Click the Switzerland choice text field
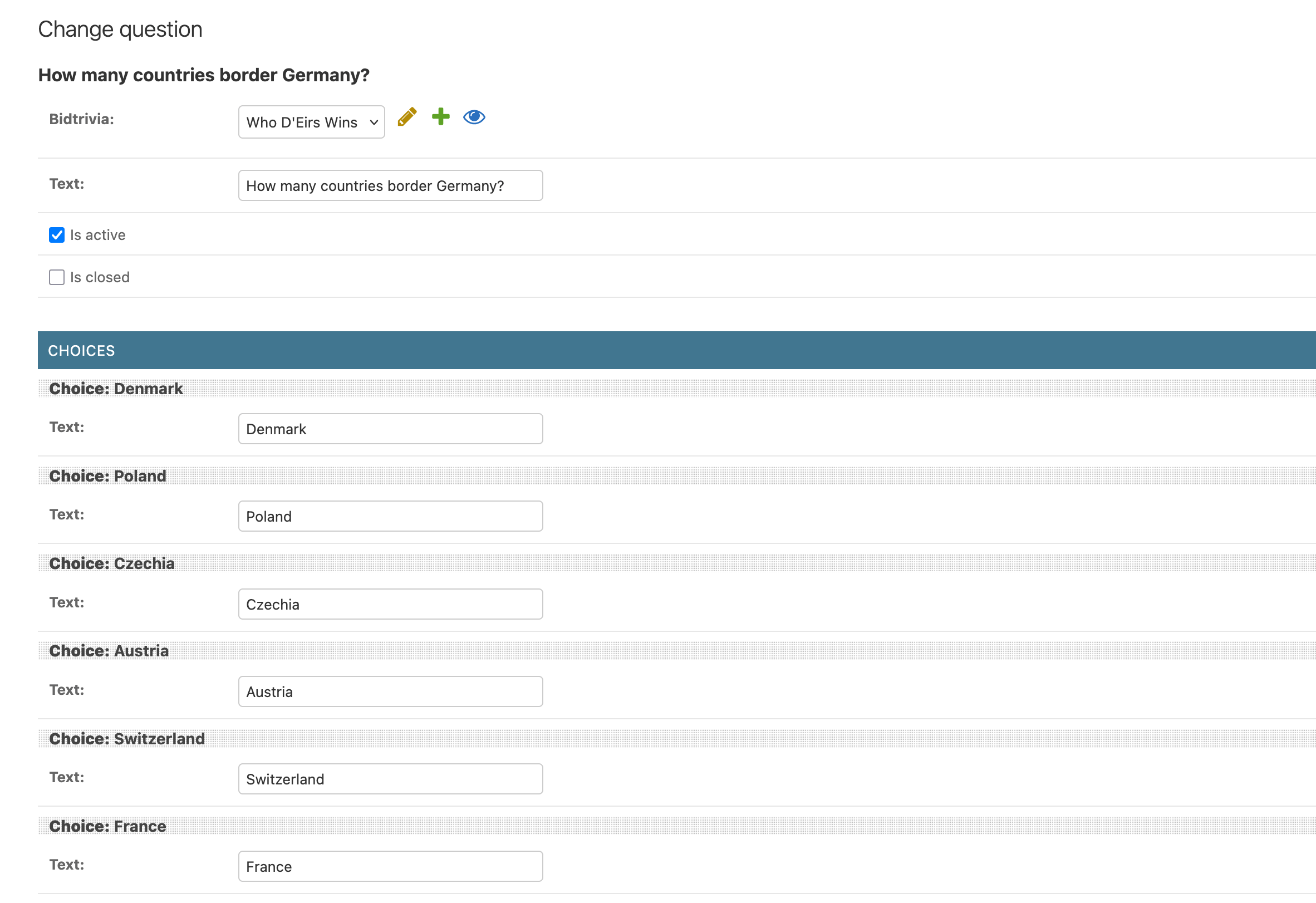Screen dimensions: 1316x903 pyautogui.click(x=391, y=779)
